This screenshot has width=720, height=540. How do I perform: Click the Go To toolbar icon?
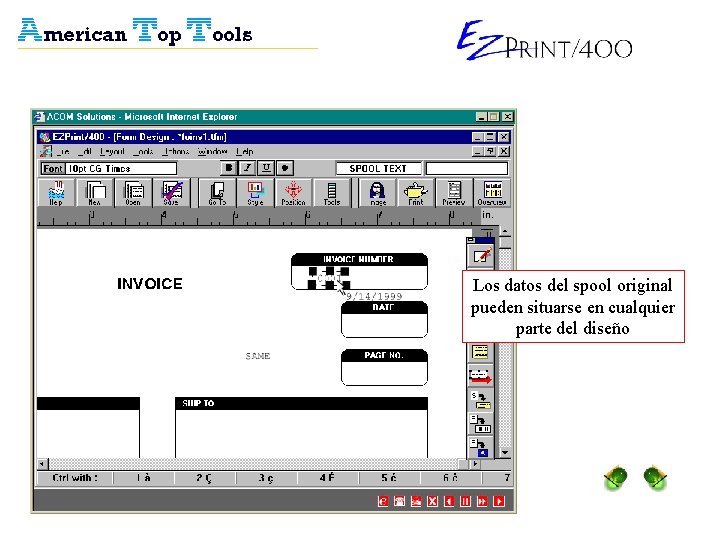(217, 192)
